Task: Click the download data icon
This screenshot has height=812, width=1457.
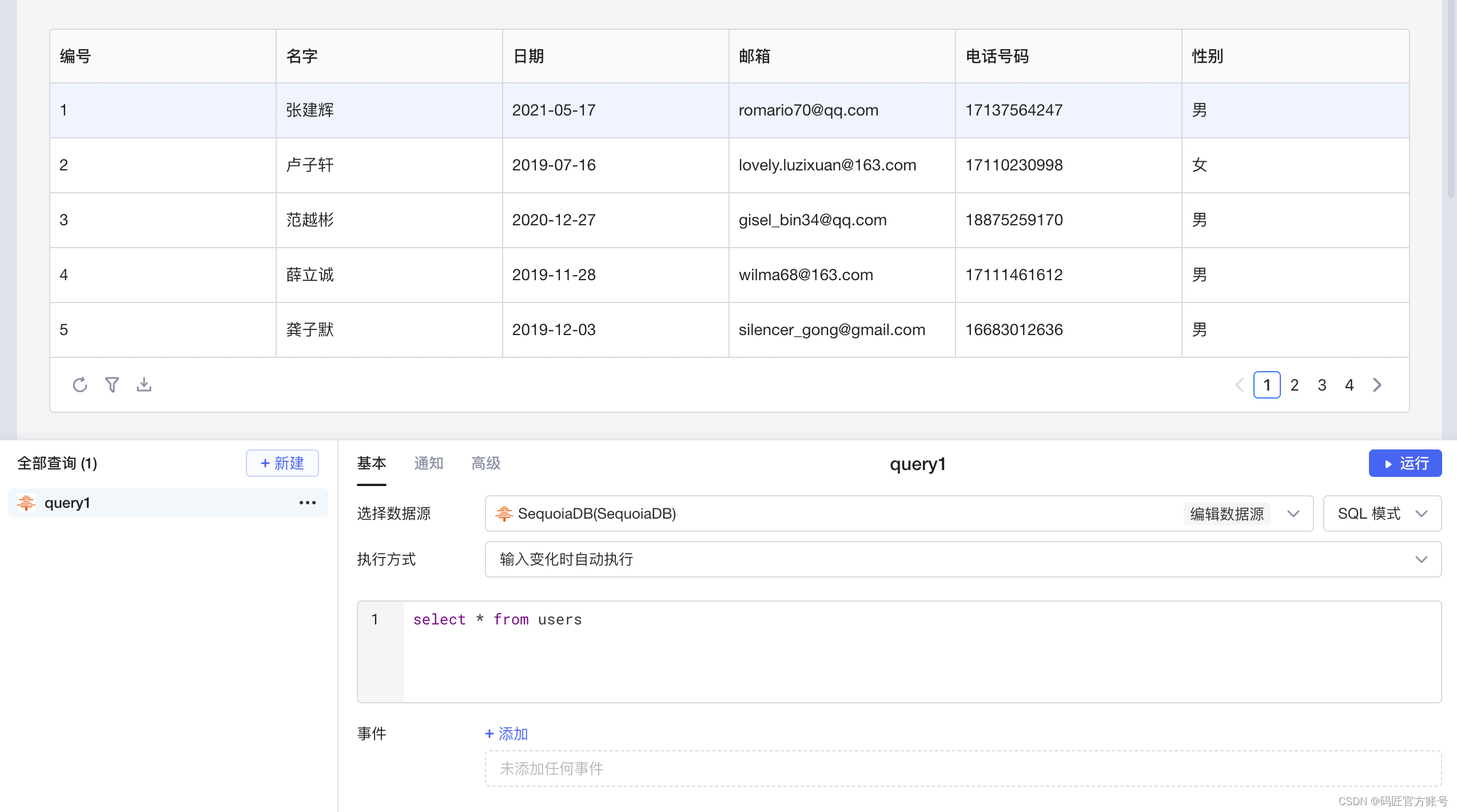Action: [x=144, y=385]
